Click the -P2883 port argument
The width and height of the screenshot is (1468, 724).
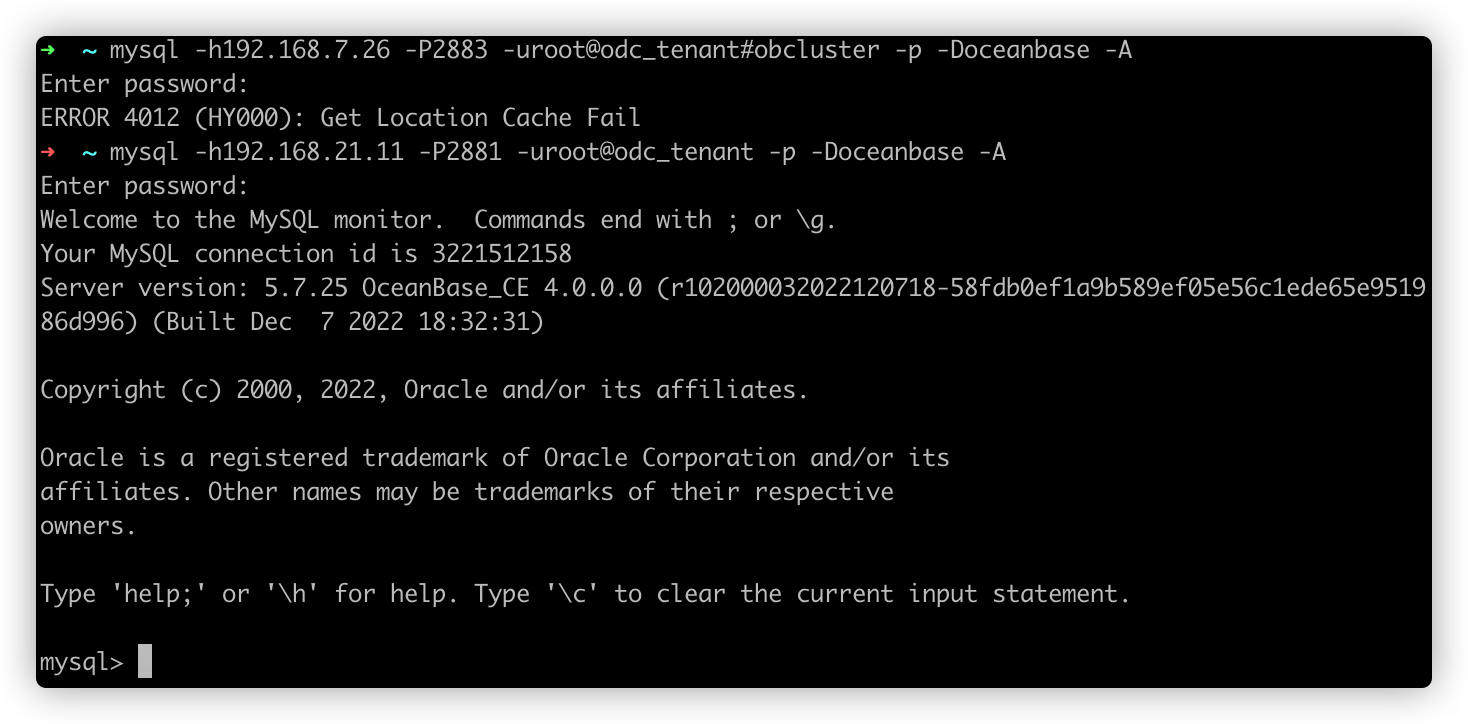[x=446, y=50]
